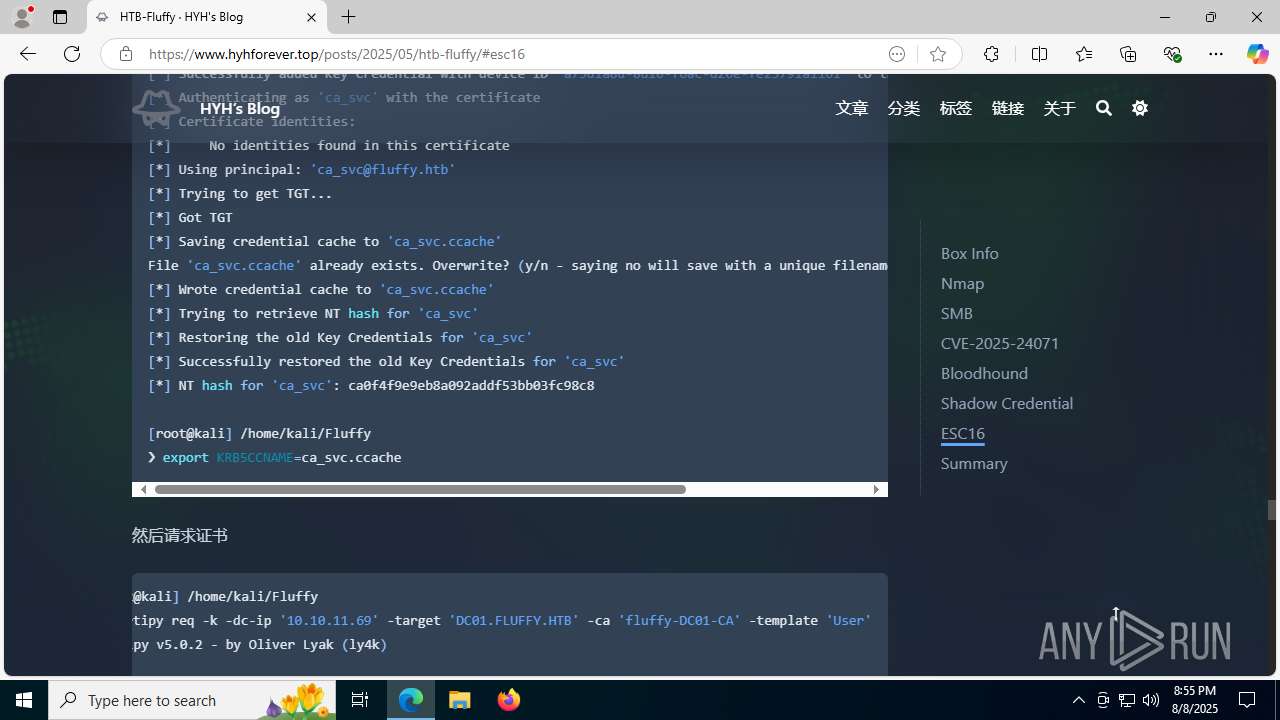Jump to Bloodhound section

(984, 373)
